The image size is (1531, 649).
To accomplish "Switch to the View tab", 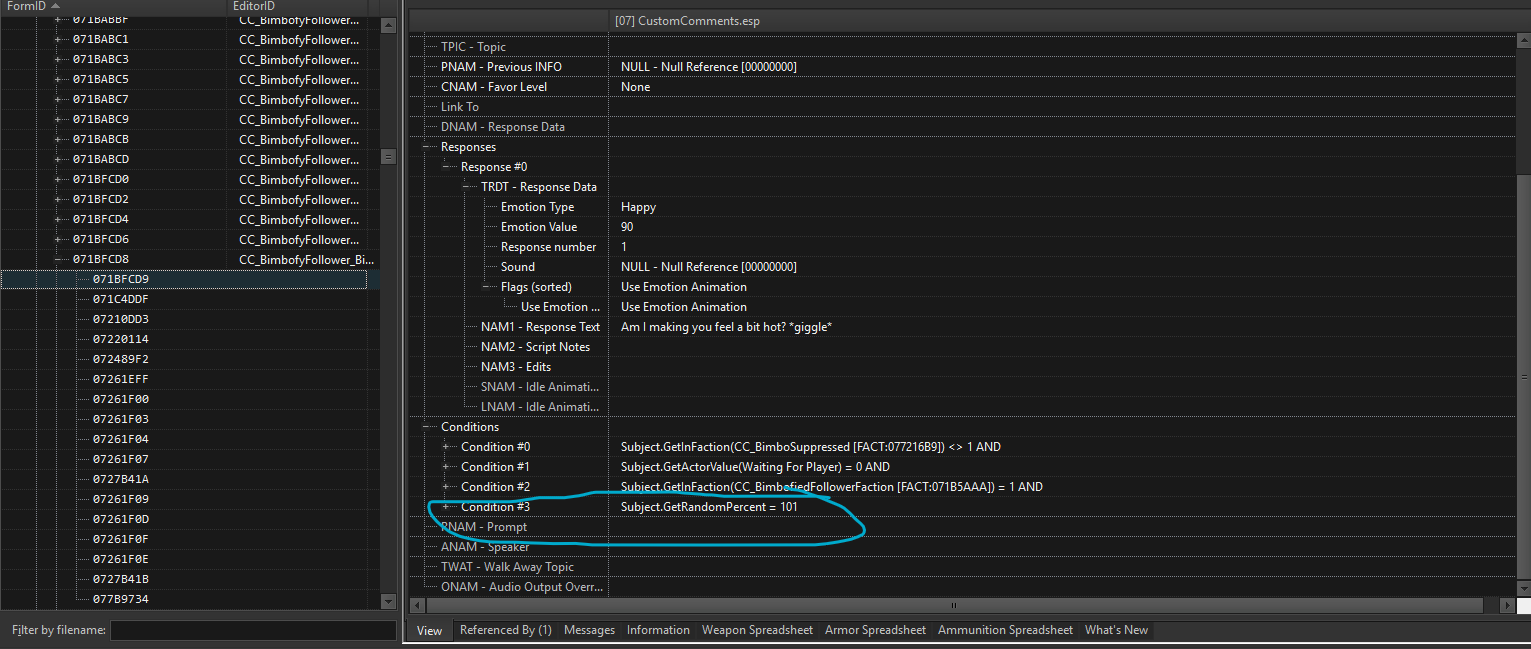I will point(429,630).
